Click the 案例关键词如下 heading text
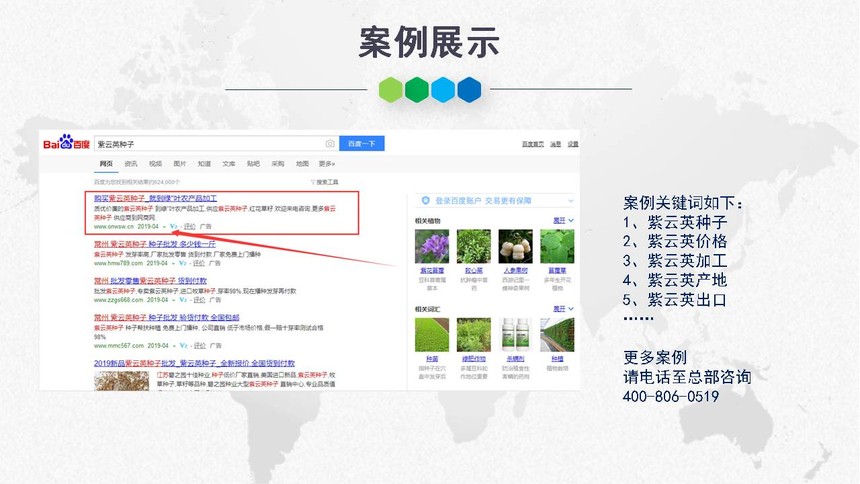 point(683,202)
